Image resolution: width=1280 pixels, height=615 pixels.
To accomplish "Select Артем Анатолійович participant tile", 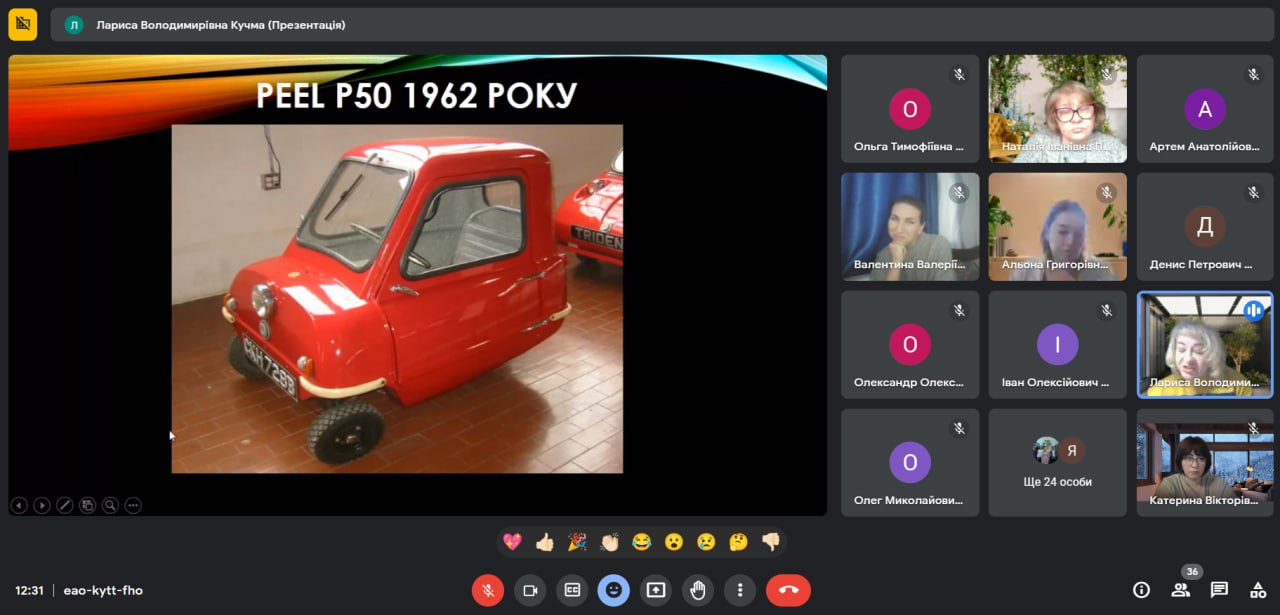I will point(1205,109).
